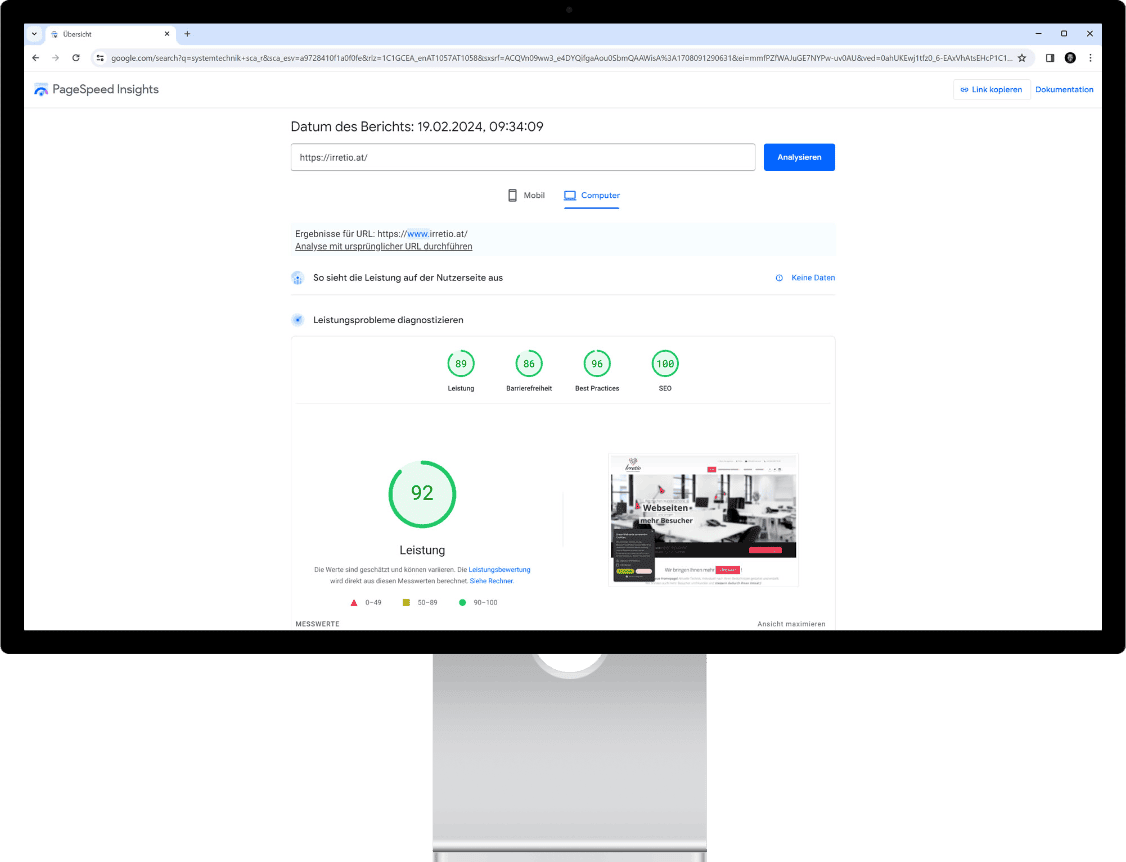Viewport: 1126px width, 862px height.
Task: Open a new tab with plus button
Action: pos(187,34)
